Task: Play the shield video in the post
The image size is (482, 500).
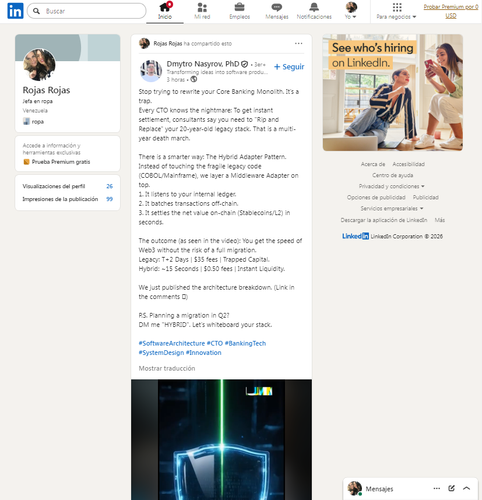Action: click(x=221, y=439)
